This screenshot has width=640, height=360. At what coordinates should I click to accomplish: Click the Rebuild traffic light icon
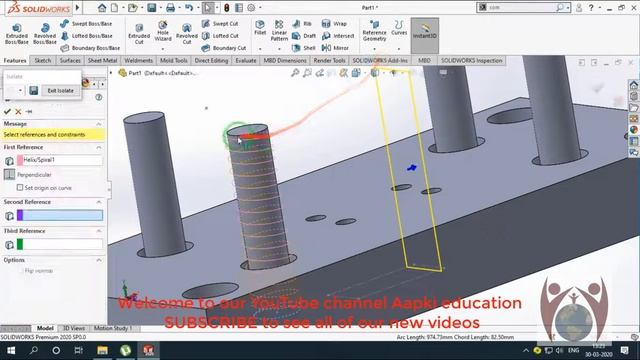click(x=227, y=7)
